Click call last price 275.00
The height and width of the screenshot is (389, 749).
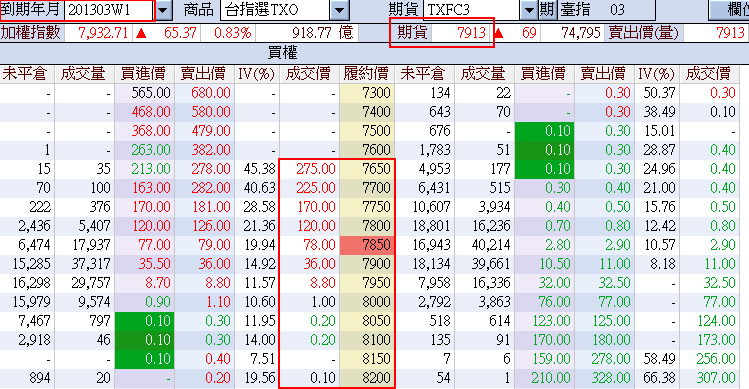click(315, 169)
